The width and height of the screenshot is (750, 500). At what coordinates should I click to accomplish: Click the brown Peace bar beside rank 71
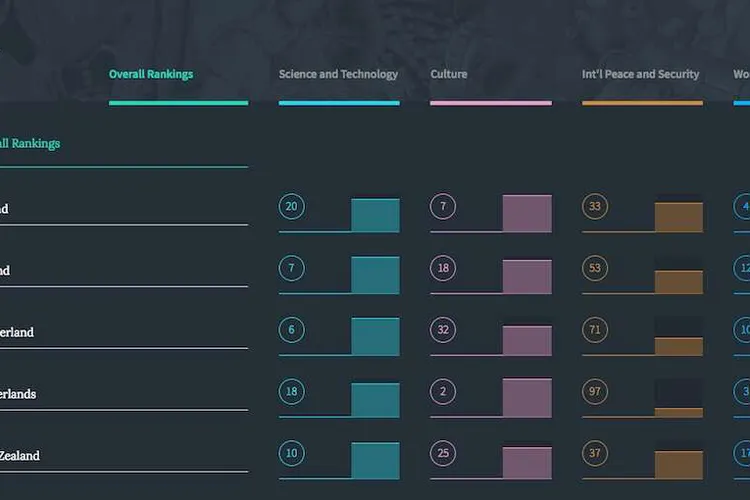coord(679,346)
